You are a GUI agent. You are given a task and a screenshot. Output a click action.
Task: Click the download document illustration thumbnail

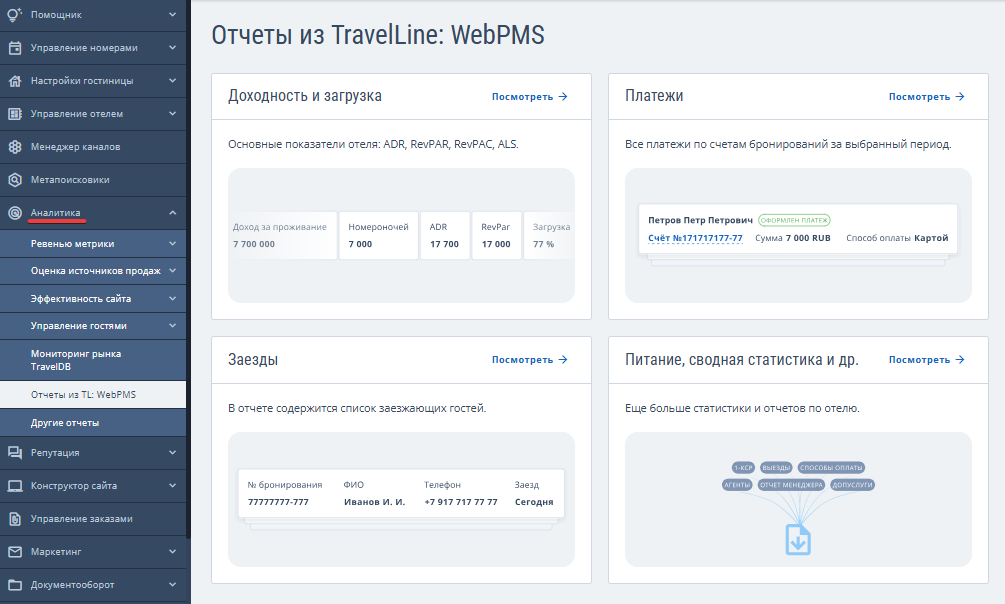pyautogui.click(x=798, y=539)
